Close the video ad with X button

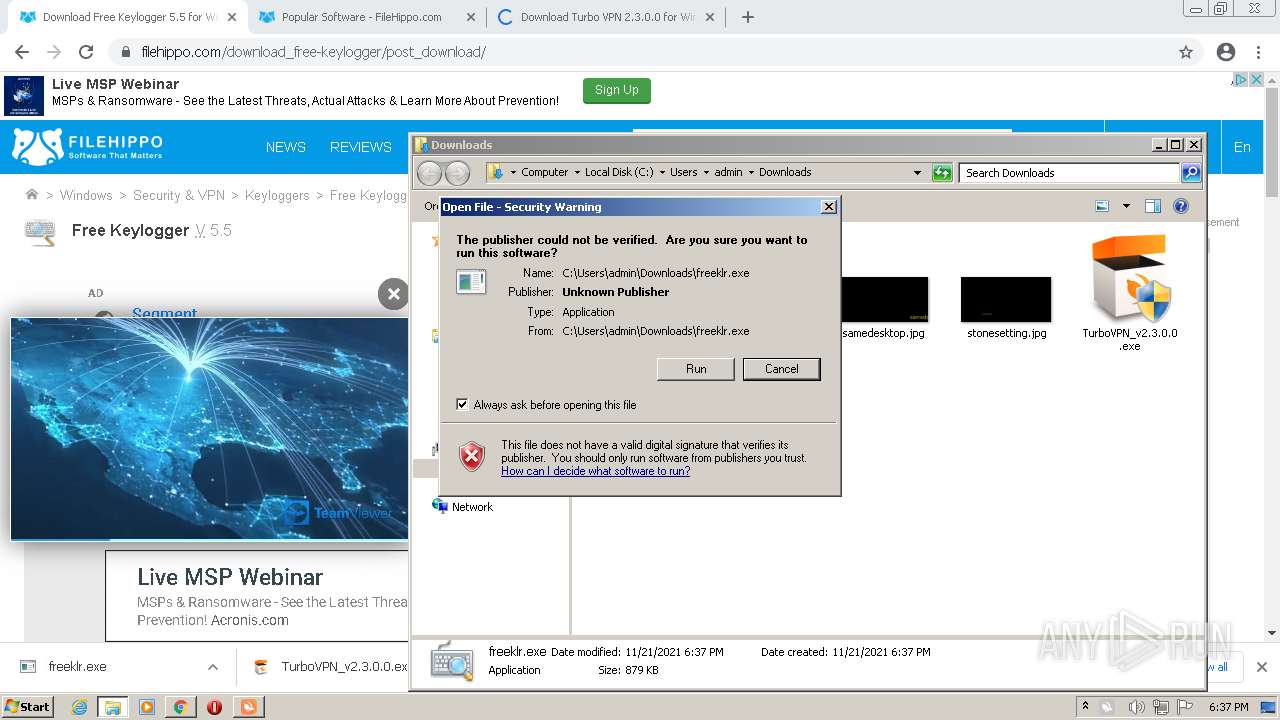tap(393, 293)
